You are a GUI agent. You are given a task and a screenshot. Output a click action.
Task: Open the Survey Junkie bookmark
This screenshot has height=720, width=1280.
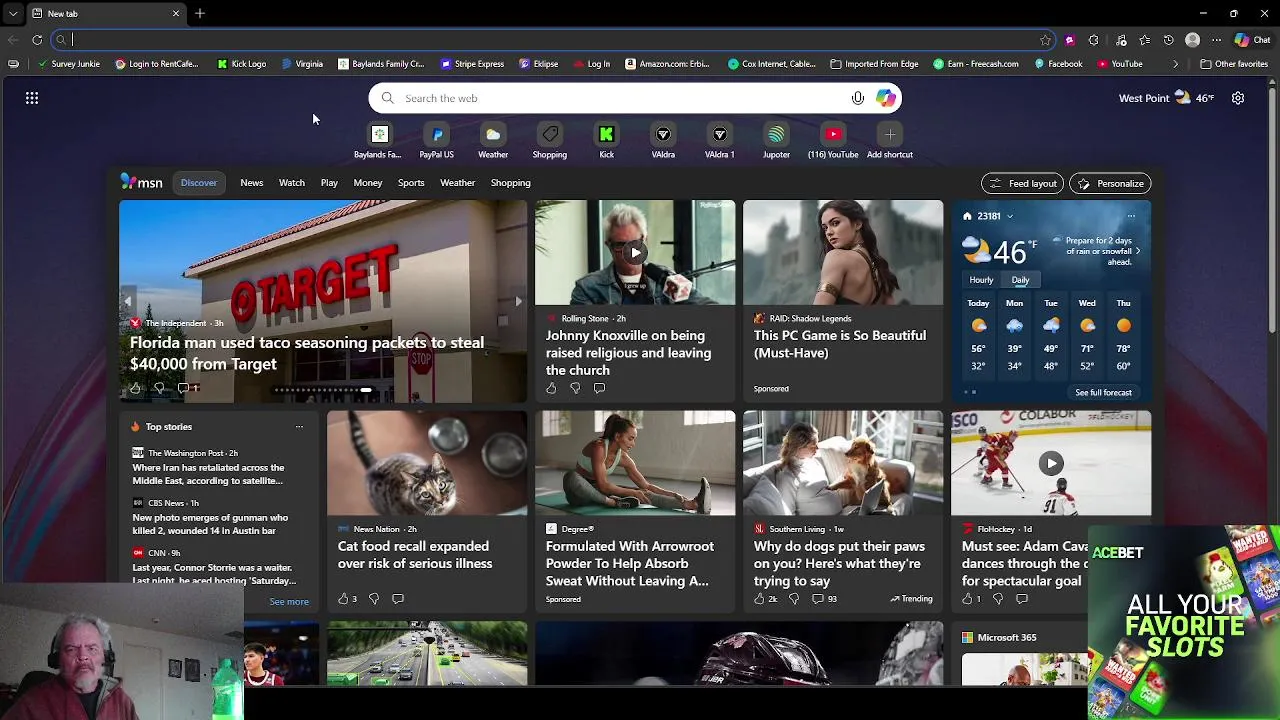68,64
